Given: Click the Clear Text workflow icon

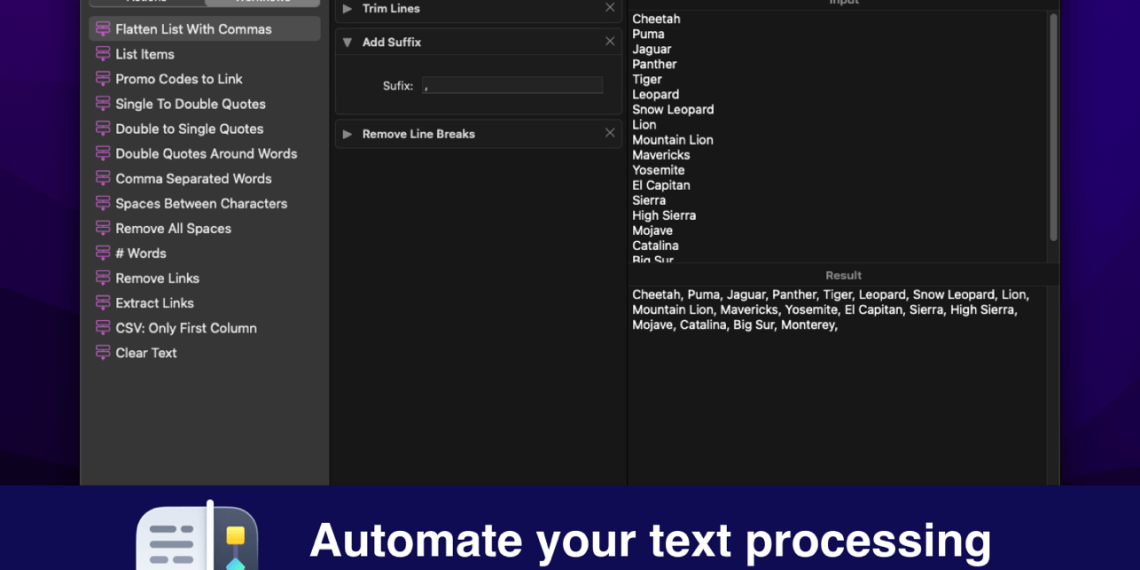Looking at the screenshot, I should 102,353.
